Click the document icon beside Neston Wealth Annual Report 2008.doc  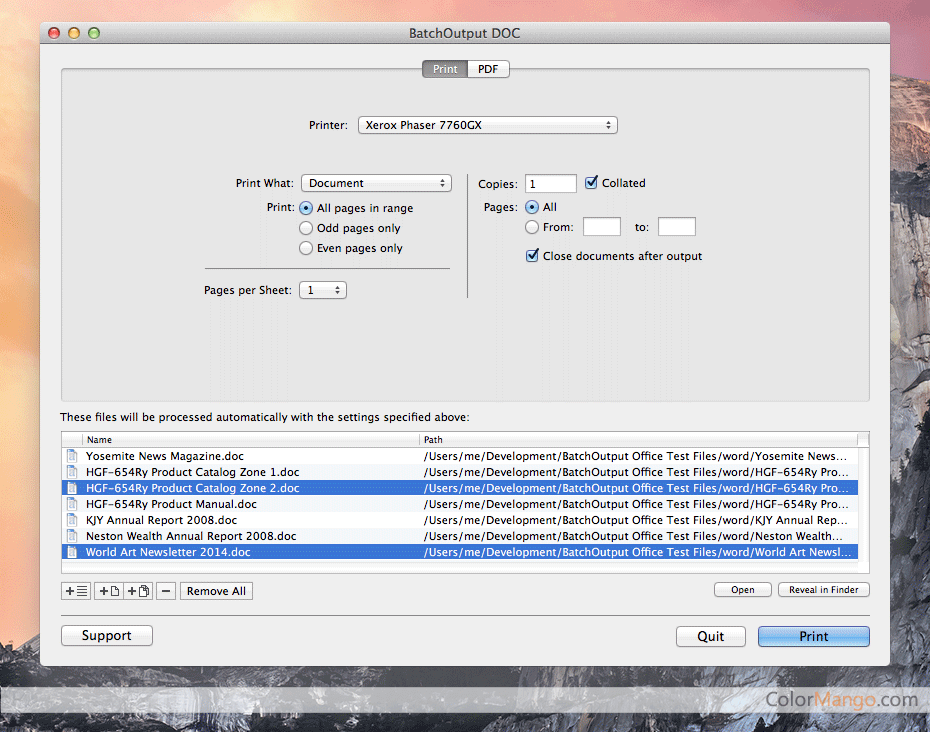pos(71,536)
